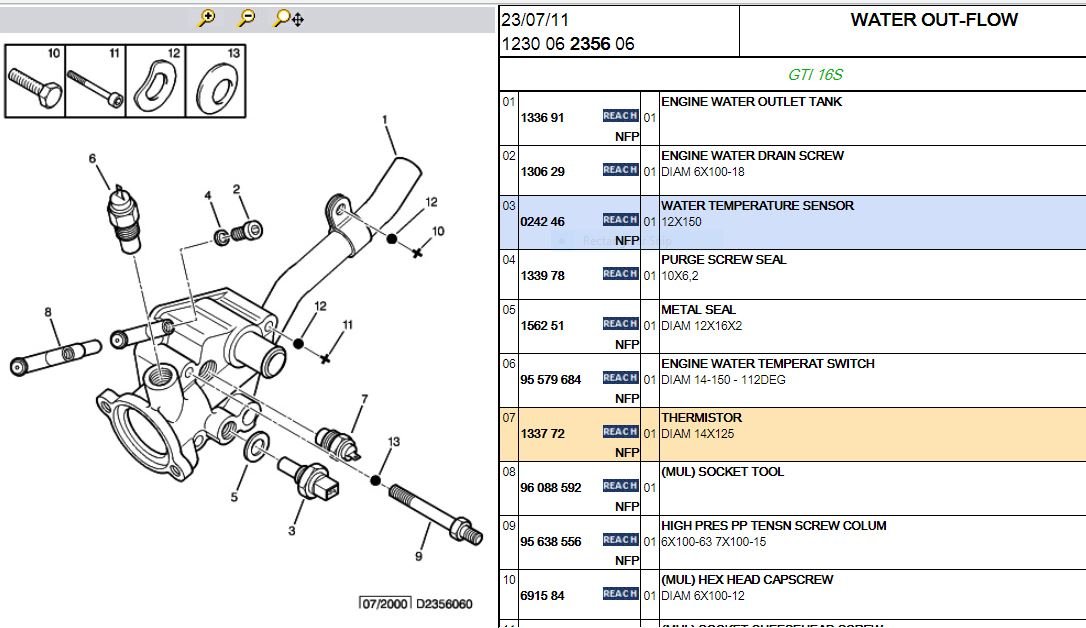Click diagram callout number 2 drain screw
The width and height of the screenshot is (1086, 628).
236,189
